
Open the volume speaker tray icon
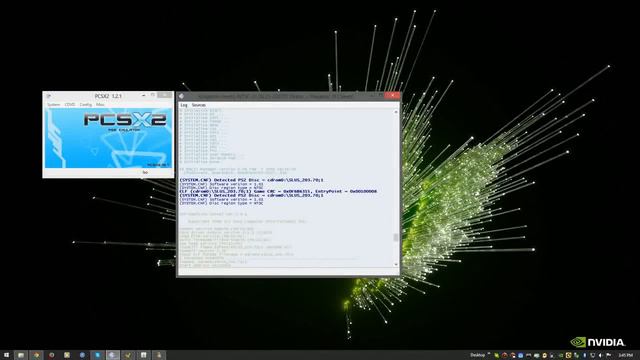600,356
